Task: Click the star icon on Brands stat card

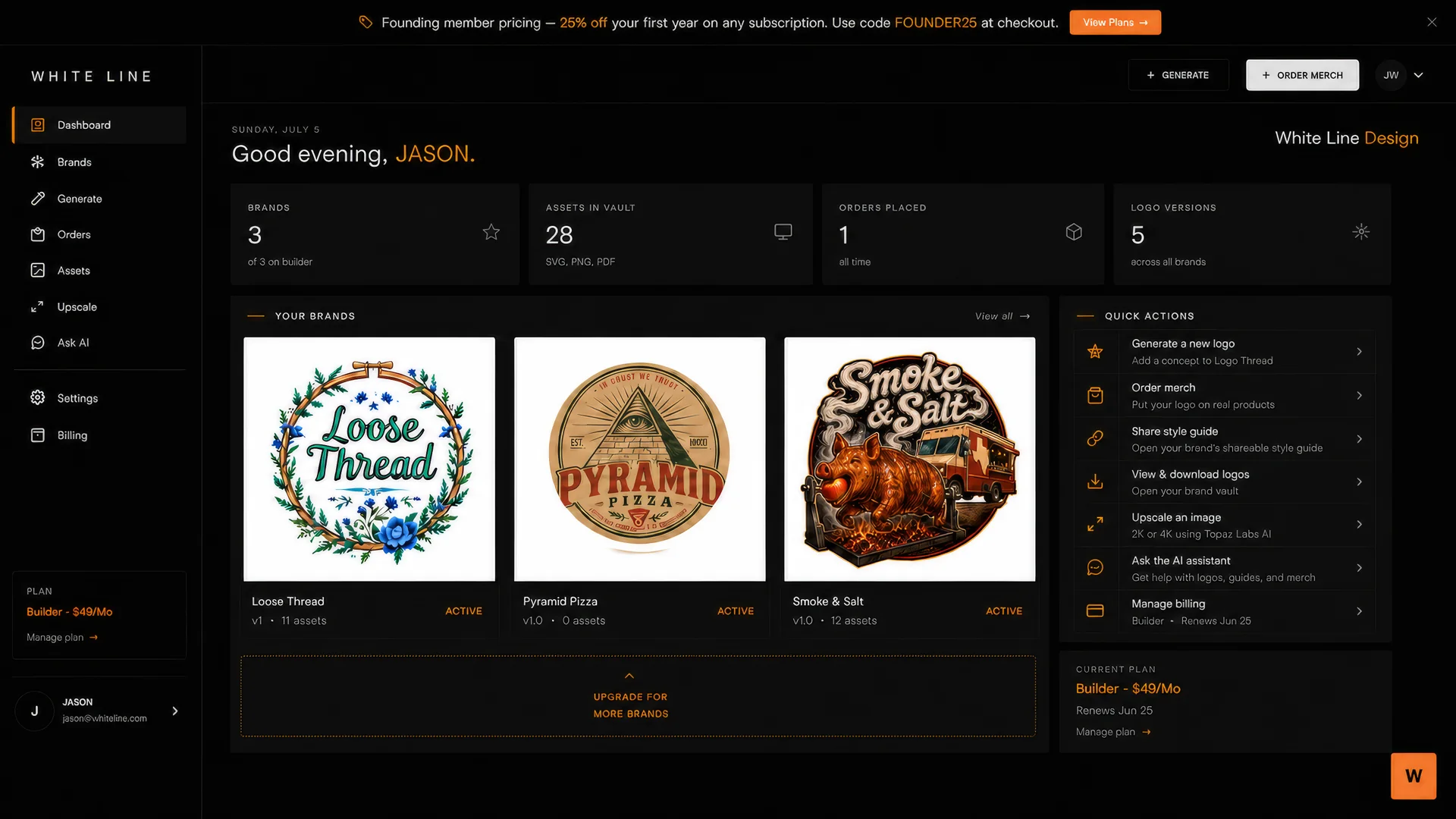Action: [491, 231]
